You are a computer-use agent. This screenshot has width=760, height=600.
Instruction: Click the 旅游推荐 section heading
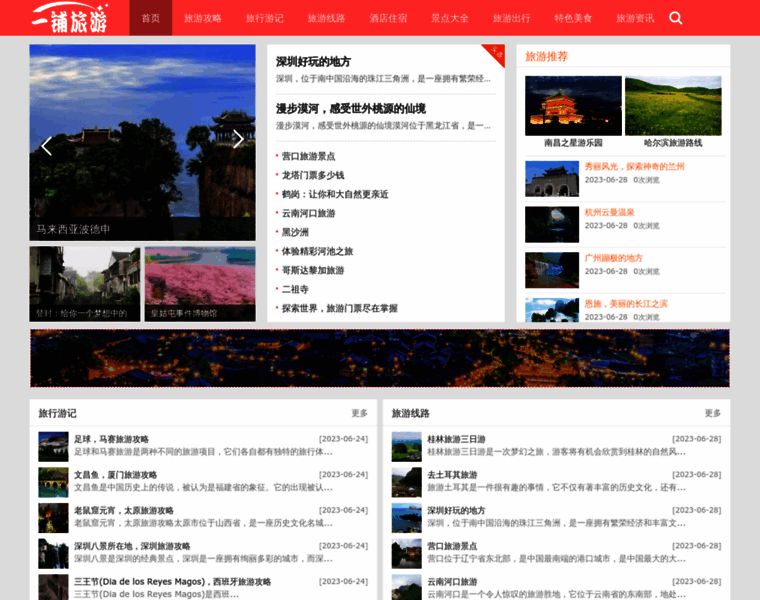point(547,57)
